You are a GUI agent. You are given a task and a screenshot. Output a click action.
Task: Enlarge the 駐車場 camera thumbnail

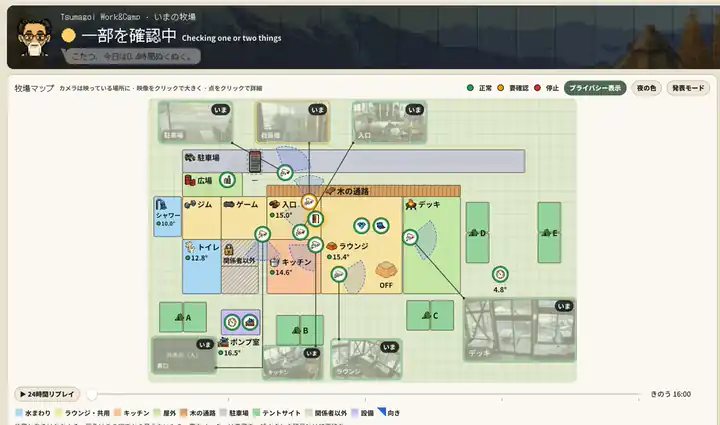coord(196,122)
